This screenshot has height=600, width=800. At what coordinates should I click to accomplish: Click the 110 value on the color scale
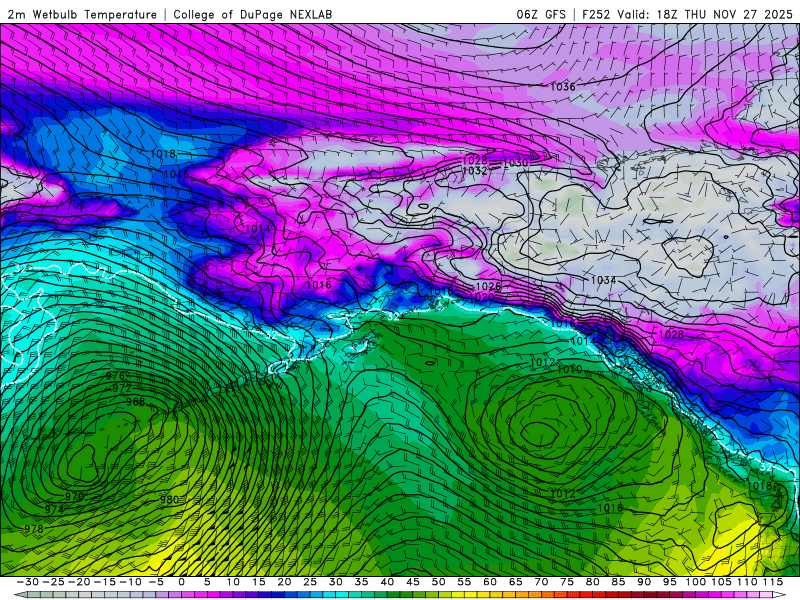[x=747, y=582]
